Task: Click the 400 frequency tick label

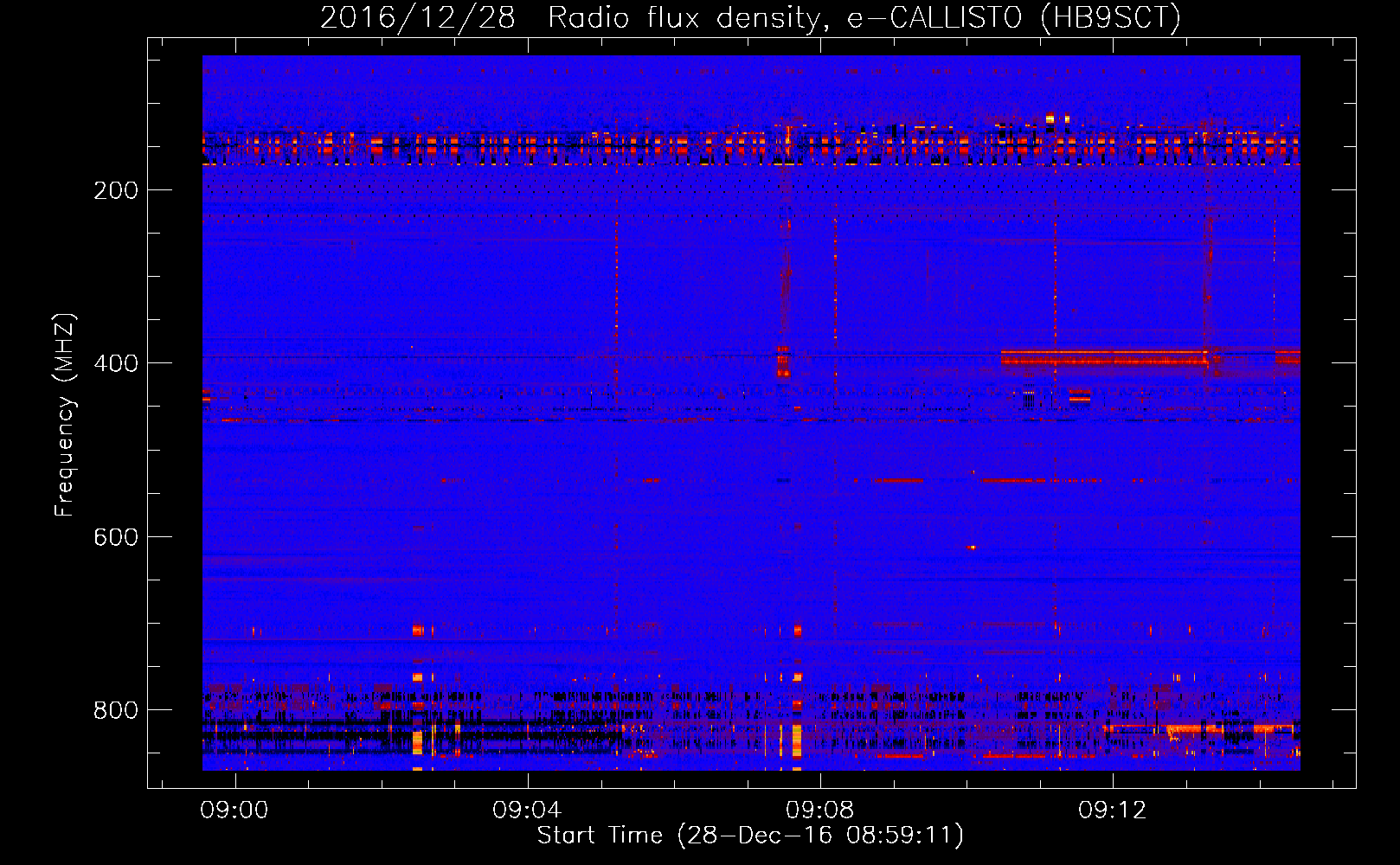Action: 116,363
